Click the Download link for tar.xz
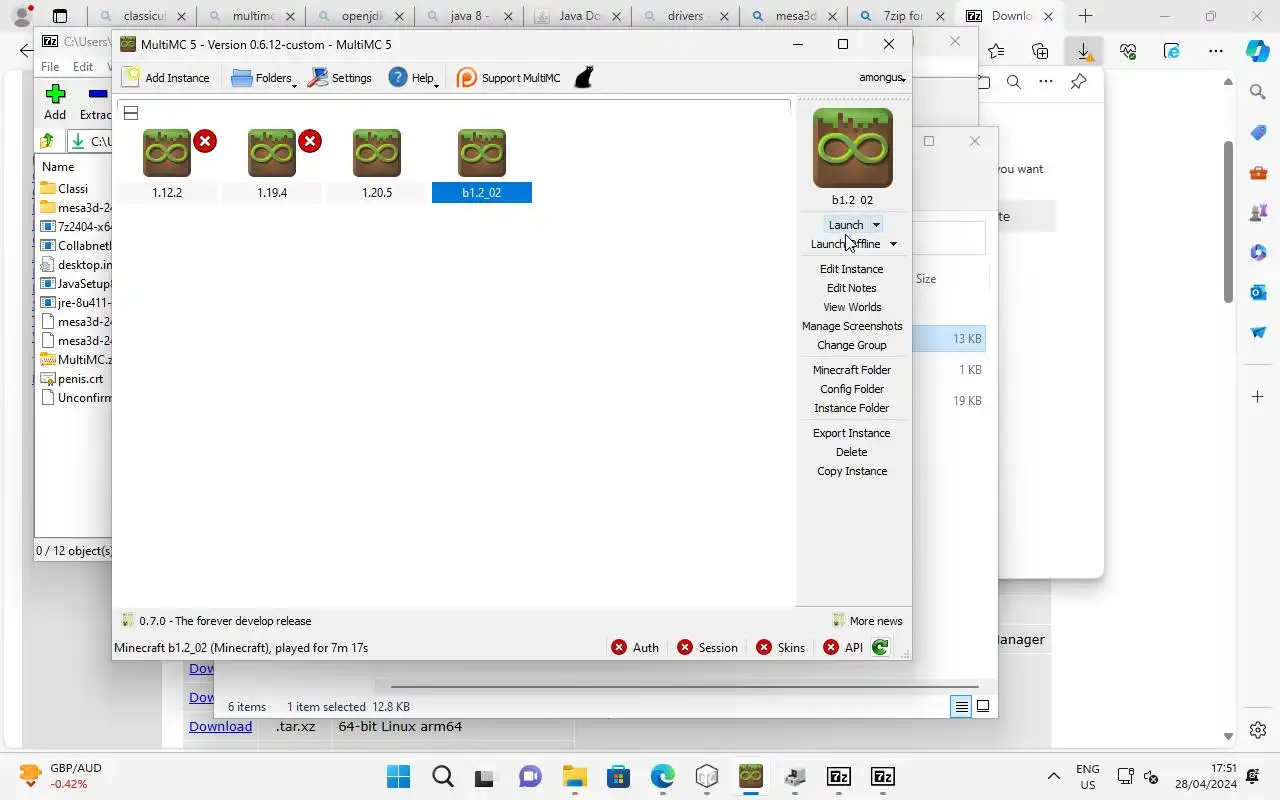 pyautogui.click(x=220, y=727)
